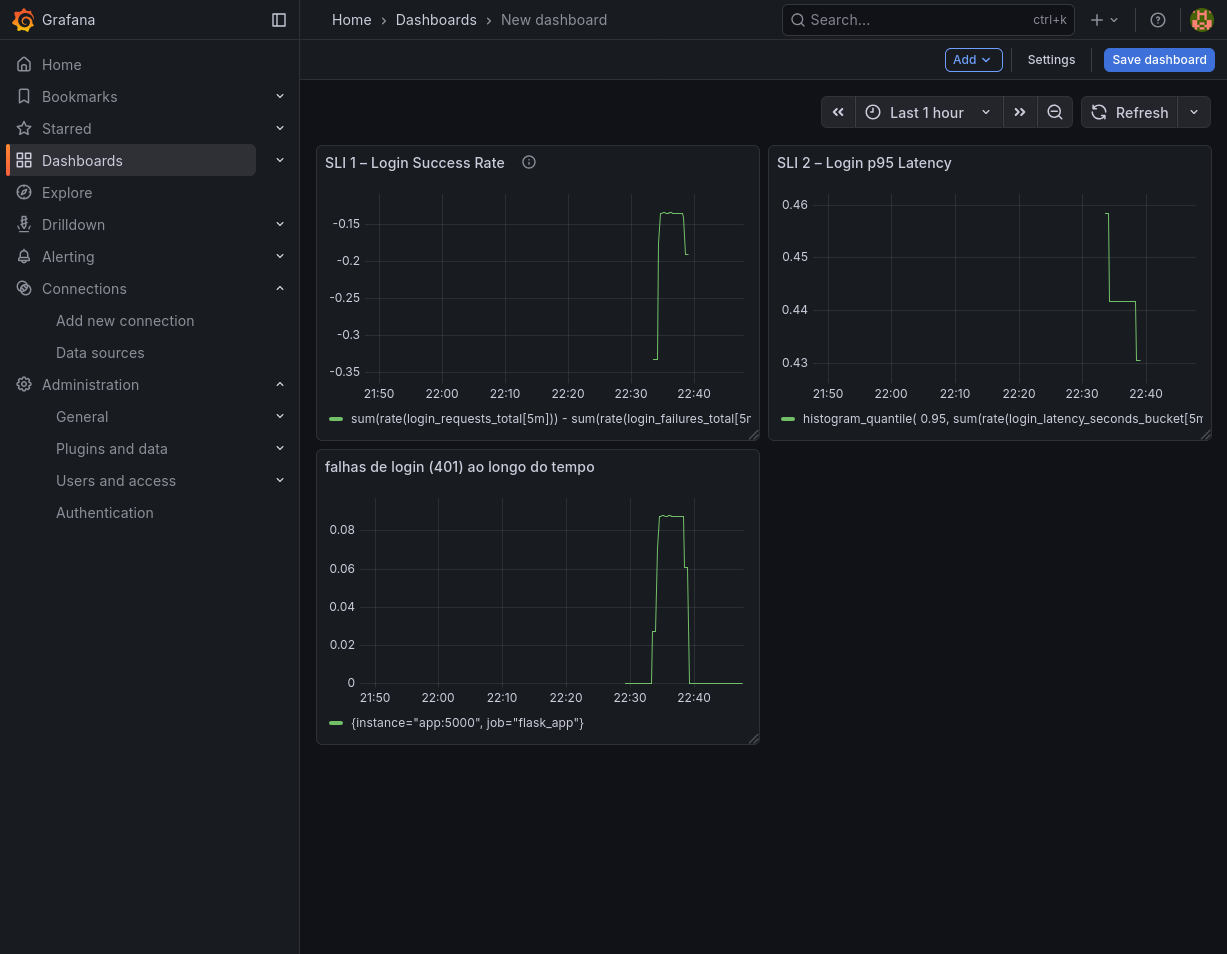Screen dimensions: 1227x954
Task: Shift time range backward with double-left arrow
Action: tap(838, 112)
